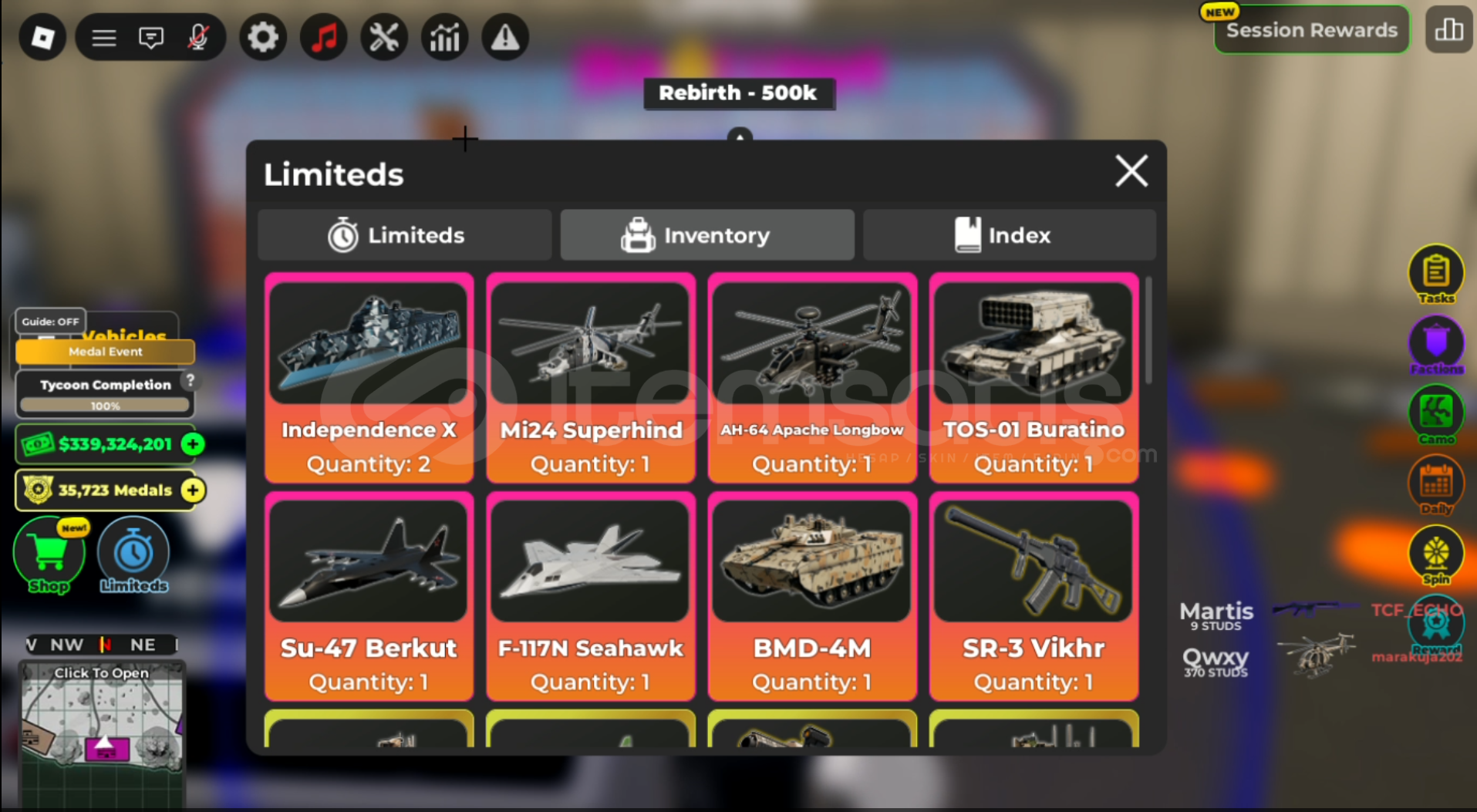Screen dimensions: 1477x812
Task: Open the green Shop cart icon
Action: coord(49,555)
